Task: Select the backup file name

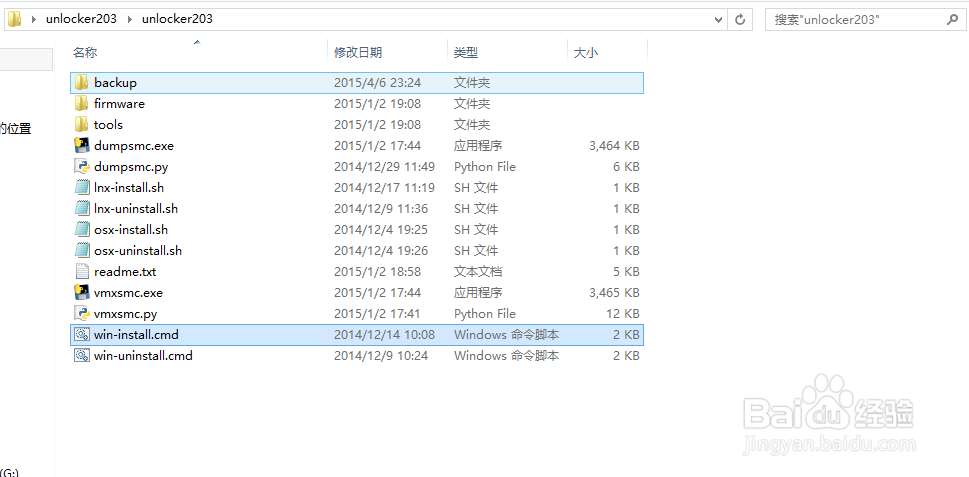Action: click(116, 82)
